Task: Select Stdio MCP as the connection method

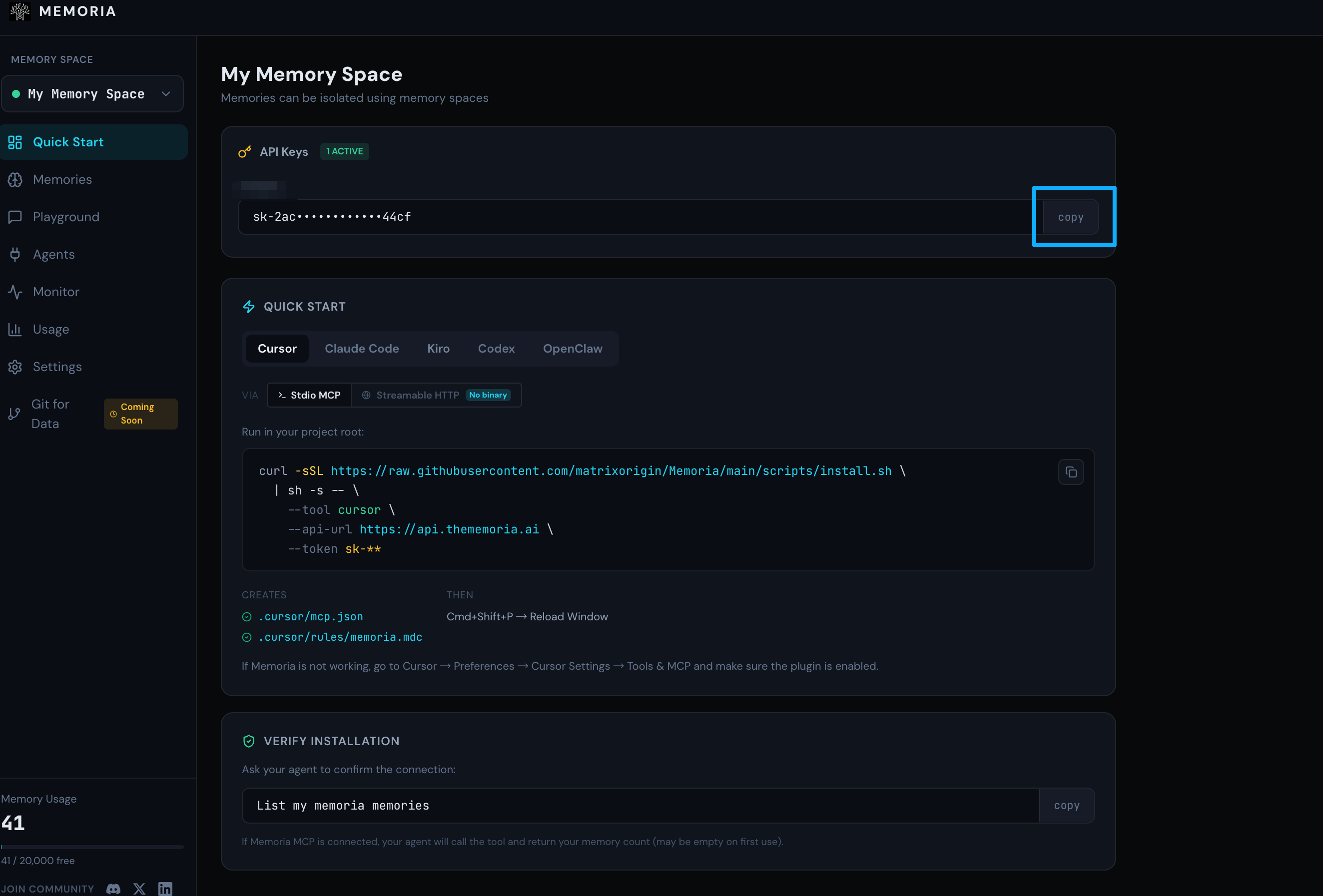Action: coord(309,395)
